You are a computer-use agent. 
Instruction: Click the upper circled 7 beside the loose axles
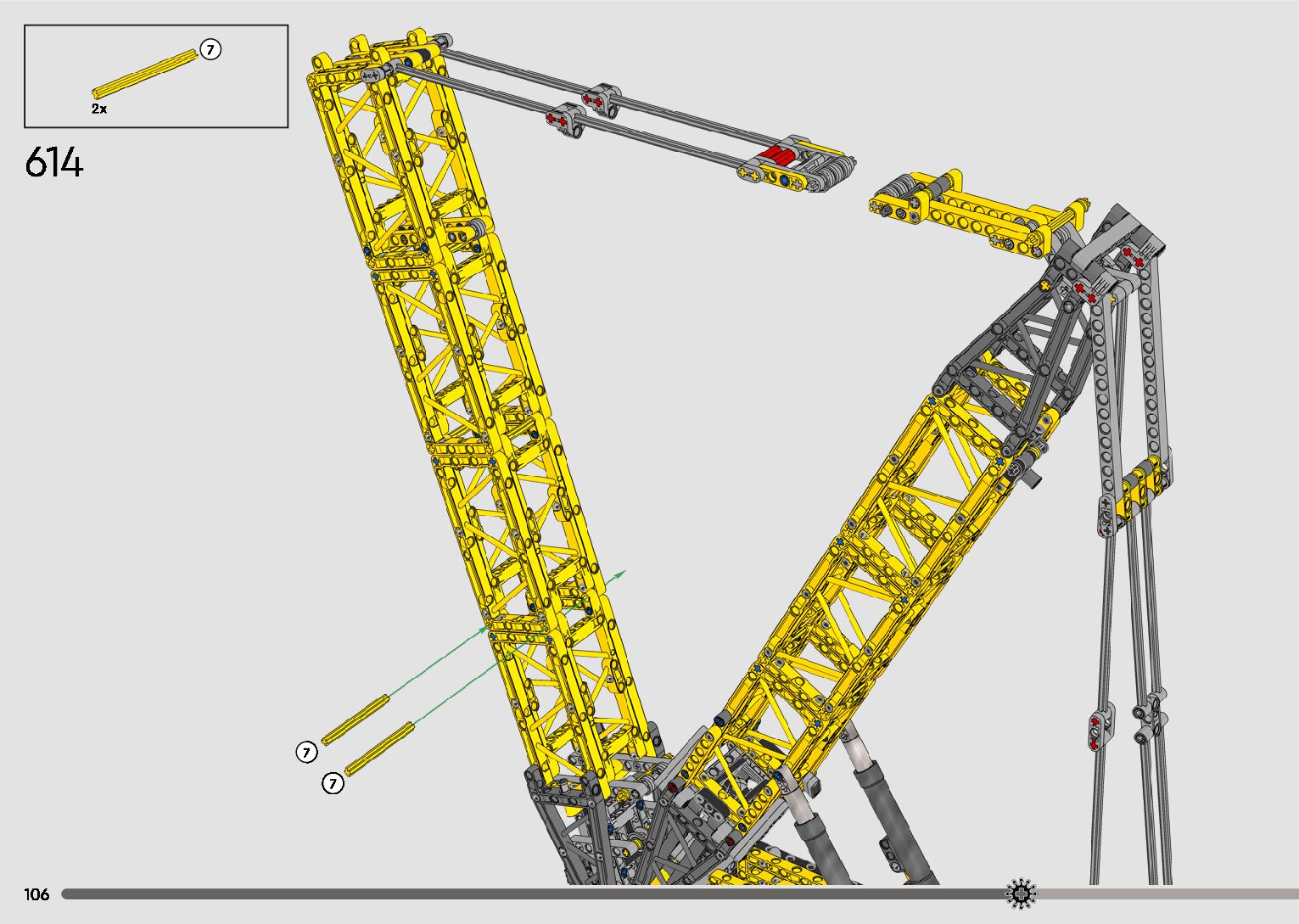[307, 752]
